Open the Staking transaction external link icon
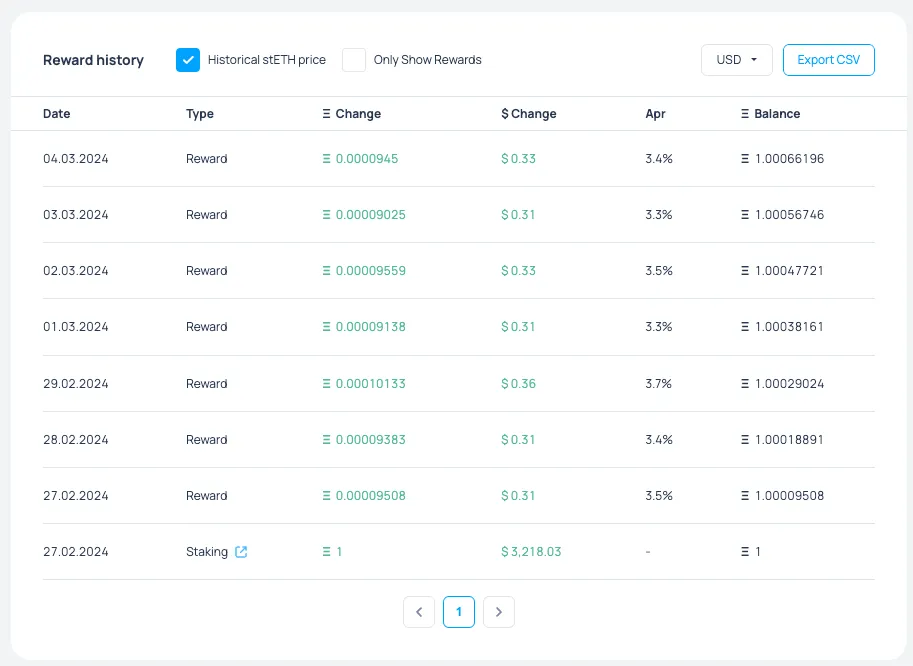 click(241, 552)
